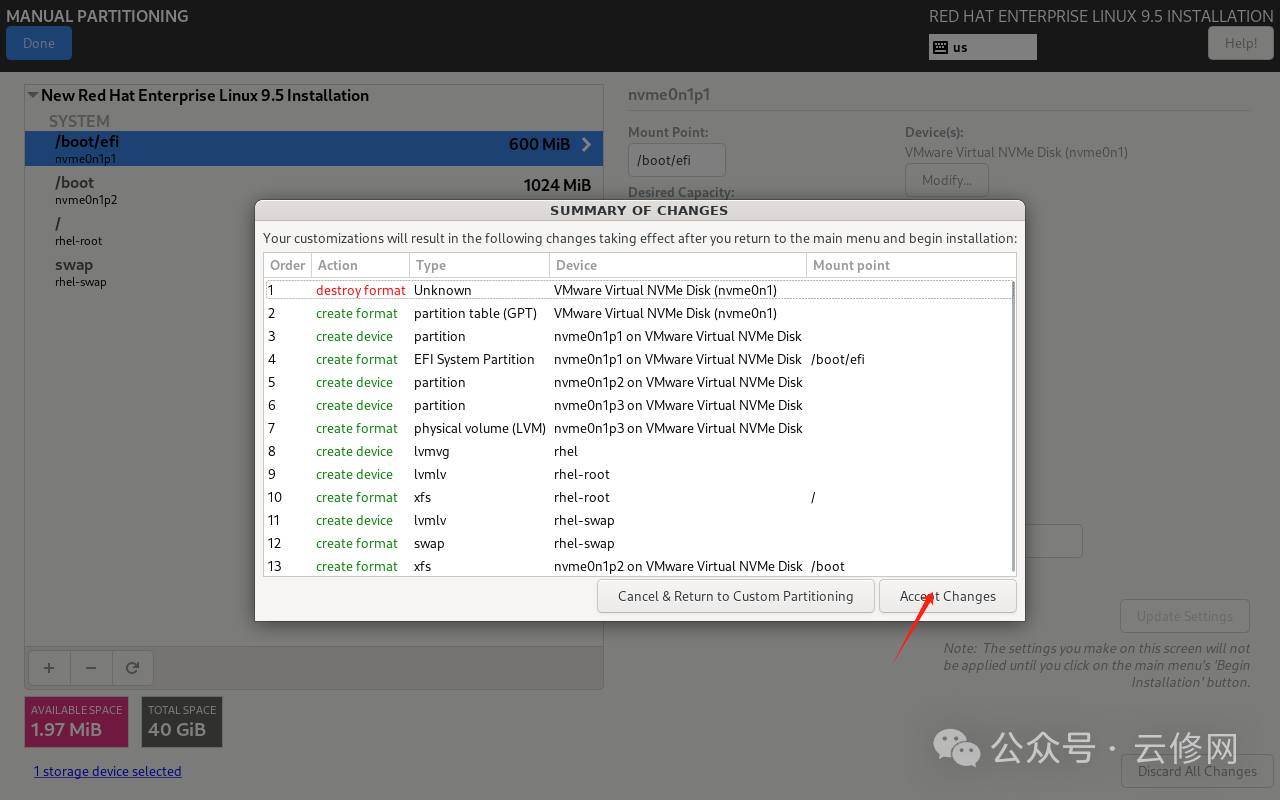Viewport: 1280px width, 800px height.
Task: Click the Accept Changes button
Action: [947, 596]
